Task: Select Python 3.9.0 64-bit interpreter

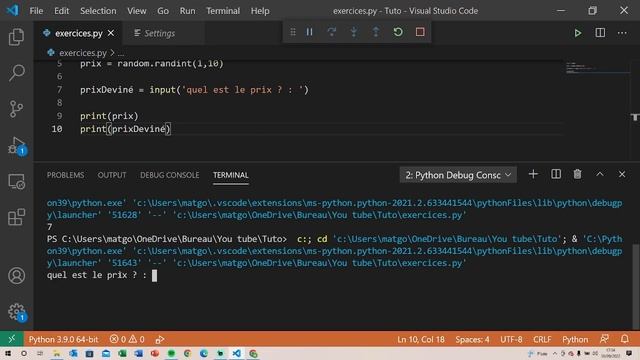Action: click(x=63, y=339)
